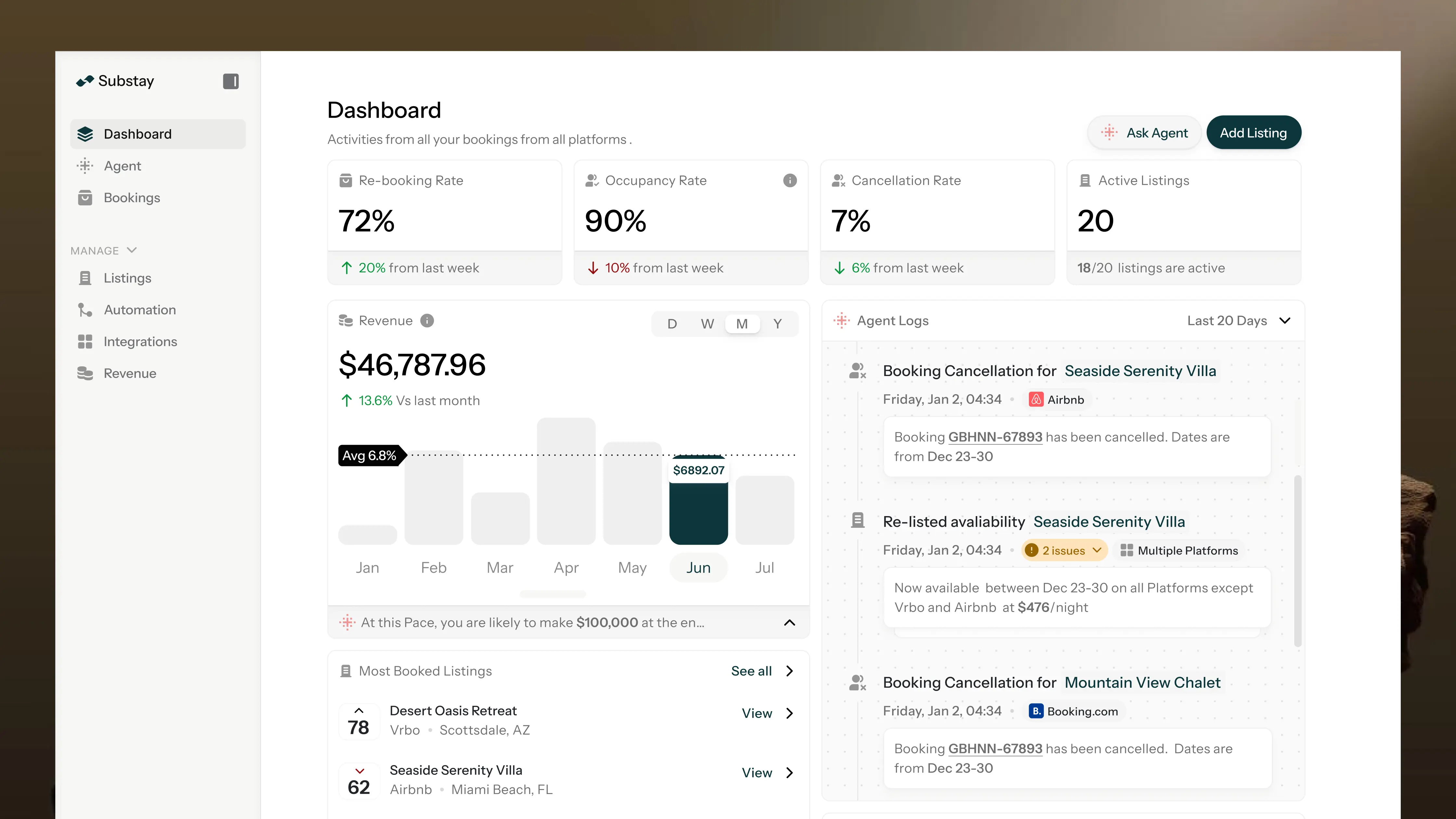Click the Substay logo icon
This screenshot has width=1456, height=819.
click(x=85, y=81)
